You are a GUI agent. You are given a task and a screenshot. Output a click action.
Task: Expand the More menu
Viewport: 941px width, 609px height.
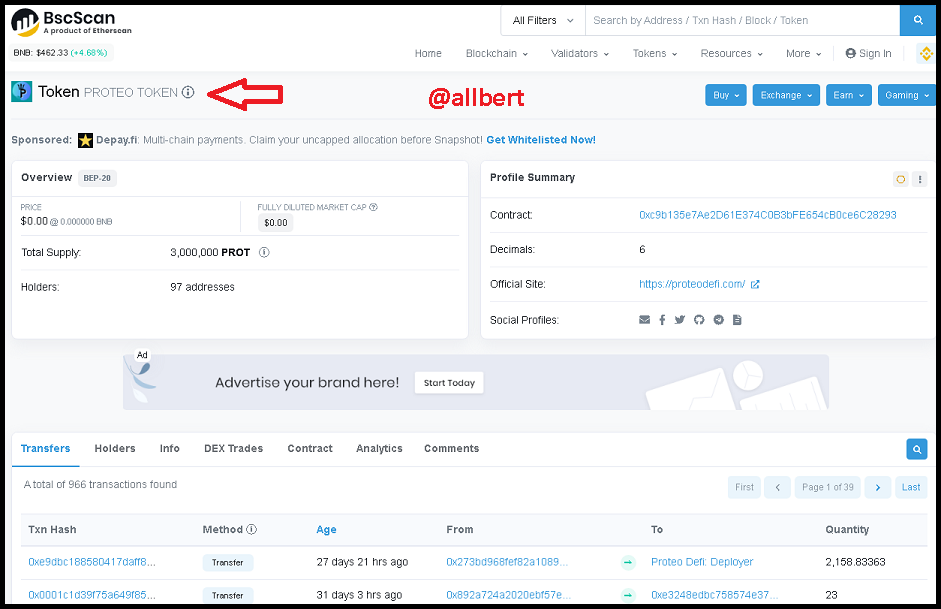point(804,53)
